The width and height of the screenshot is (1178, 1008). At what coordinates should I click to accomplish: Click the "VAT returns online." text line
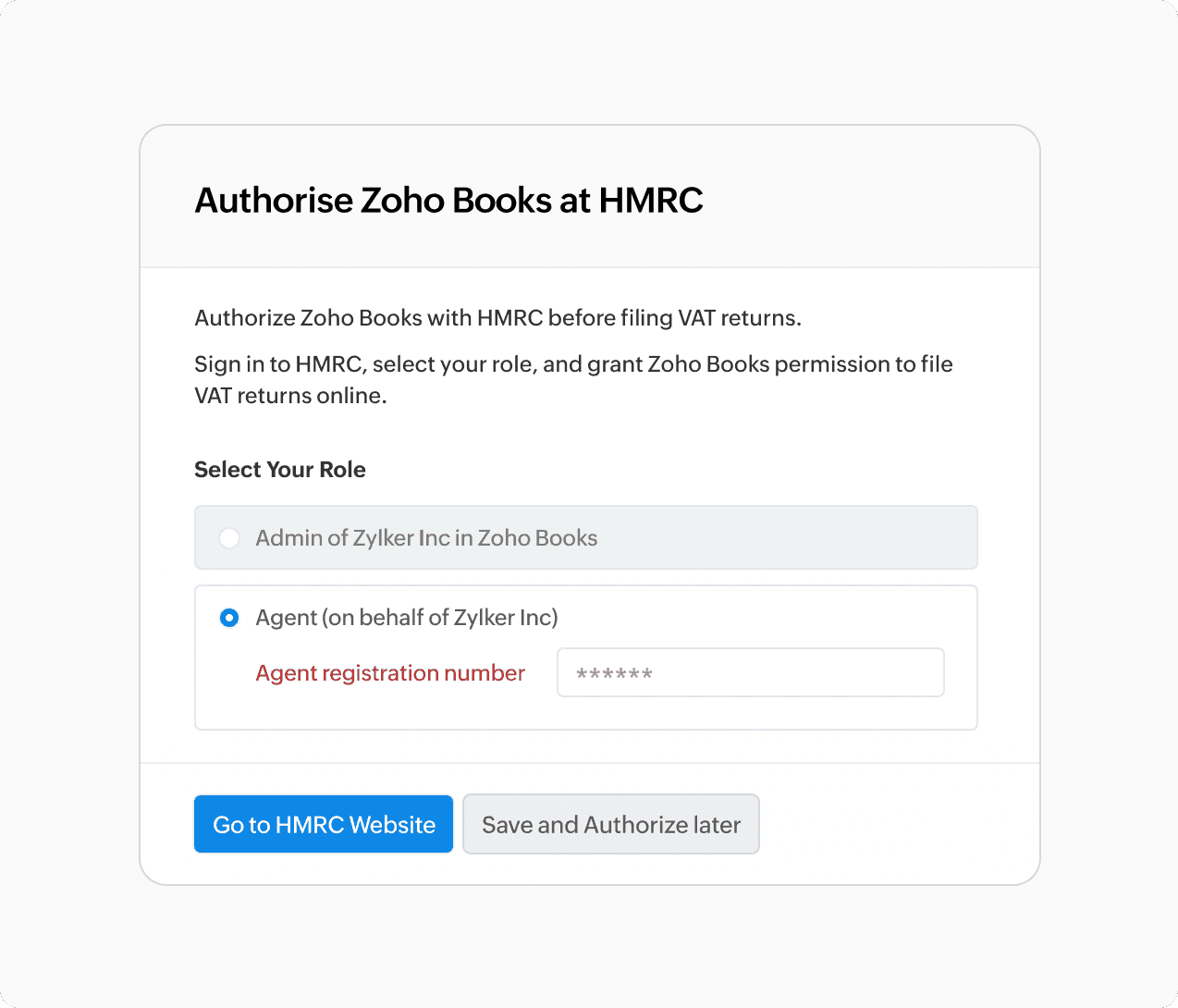pos(290,396)
